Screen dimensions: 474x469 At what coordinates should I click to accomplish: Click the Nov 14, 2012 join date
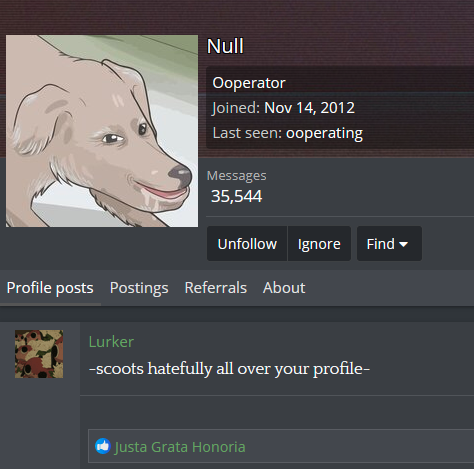(309, 108)
